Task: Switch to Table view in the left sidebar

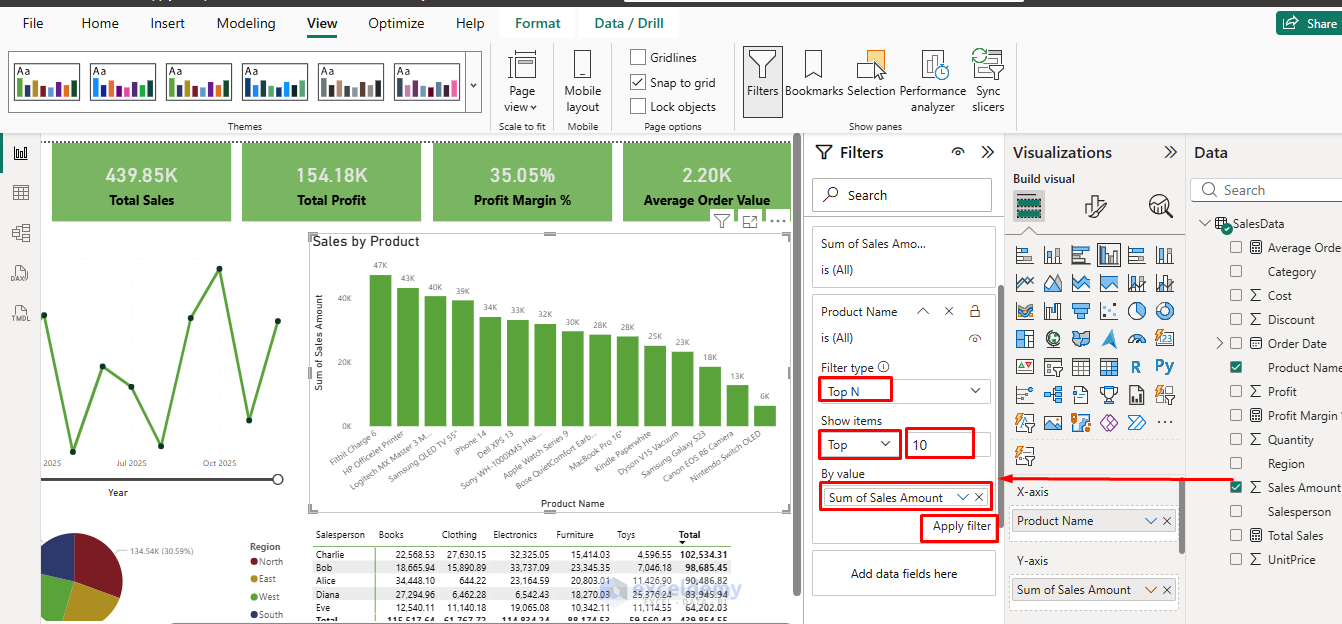Action: click(21, 193)
